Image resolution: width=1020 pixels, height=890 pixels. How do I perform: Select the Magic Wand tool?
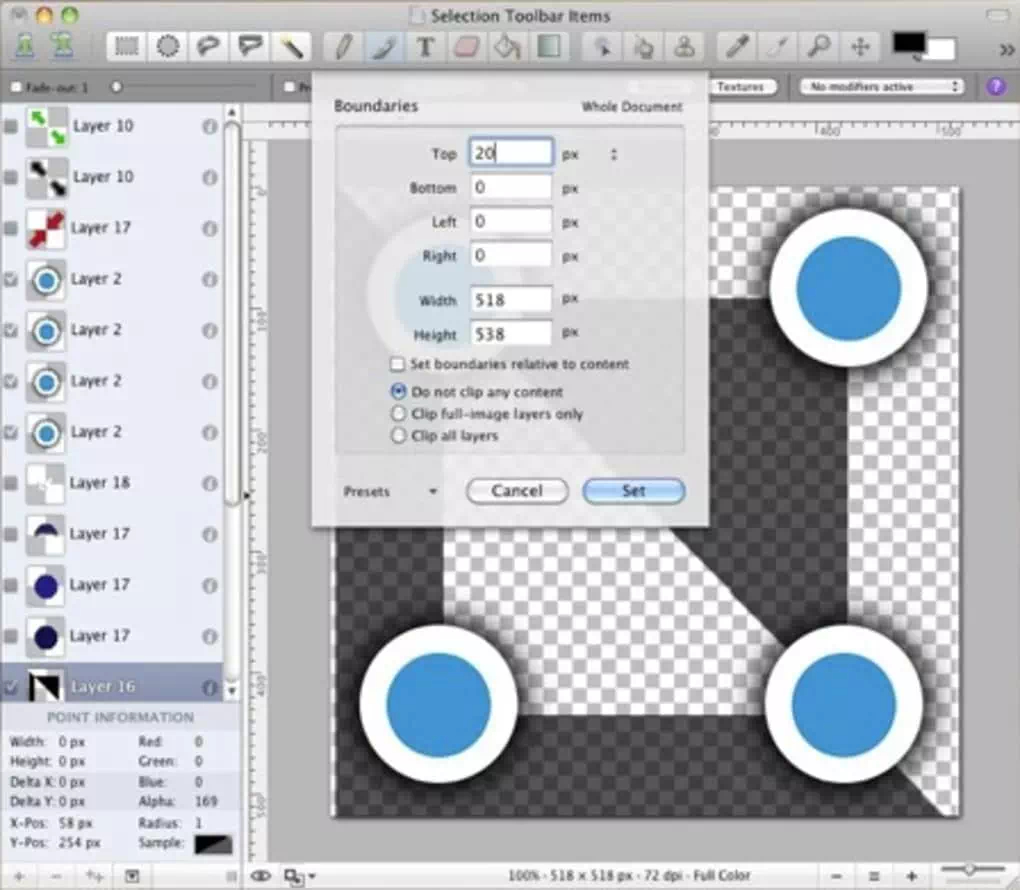[290, 47]
